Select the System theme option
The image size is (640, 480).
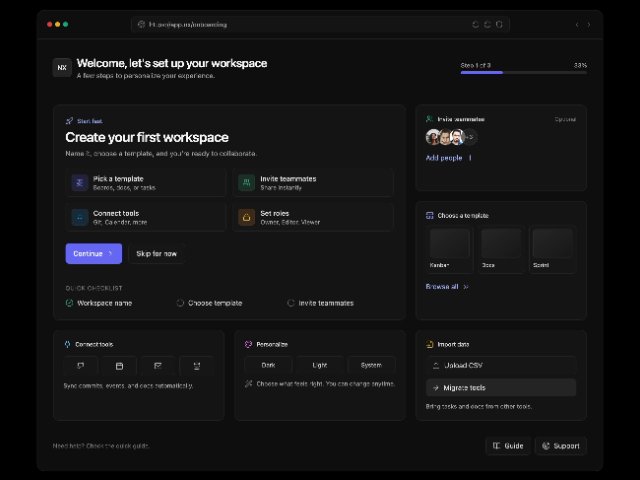[371, 365]
